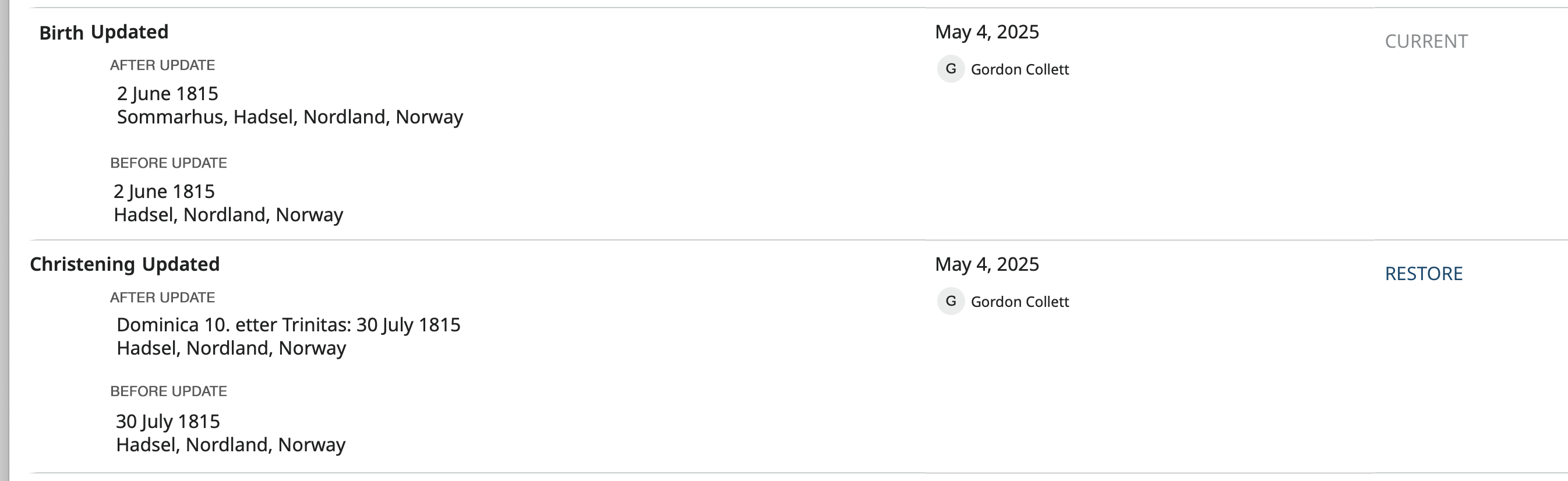Click AFTER UPDATE label under Christening Updated
Screen dimensions: 1568x481
(x=163, y=298)
